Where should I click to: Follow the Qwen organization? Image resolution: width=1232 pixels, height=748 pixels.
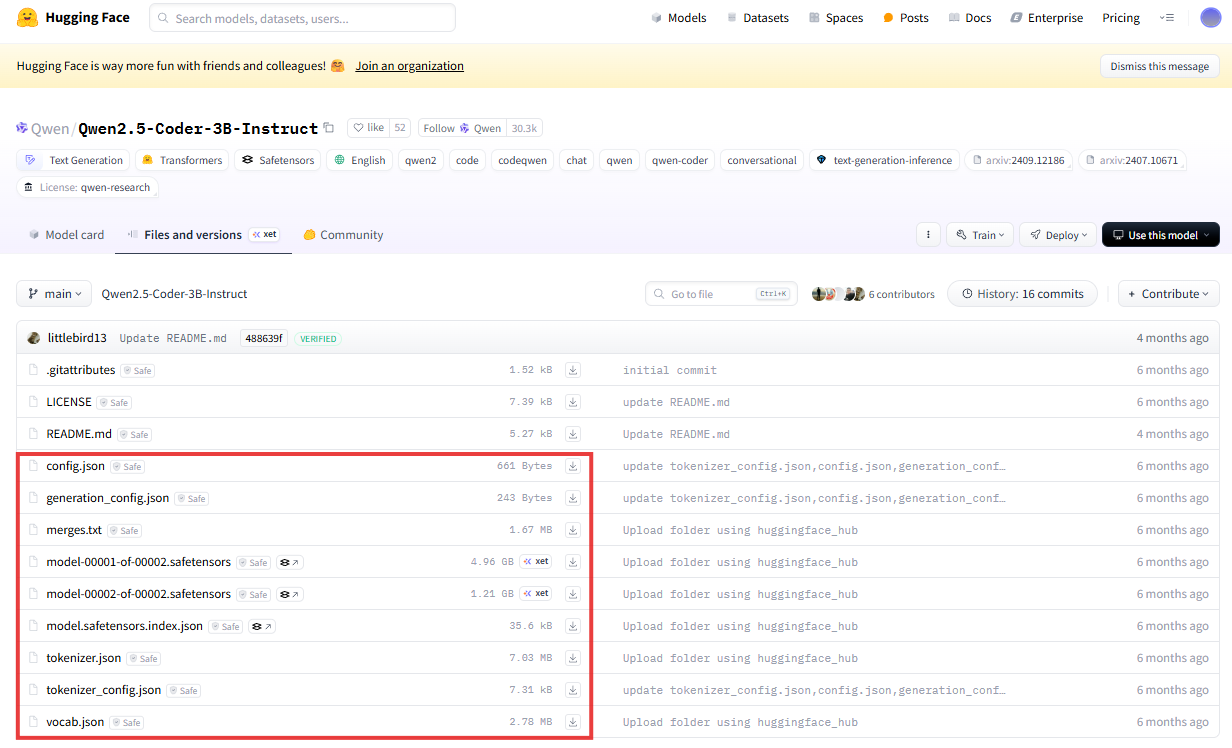[462, 128]
